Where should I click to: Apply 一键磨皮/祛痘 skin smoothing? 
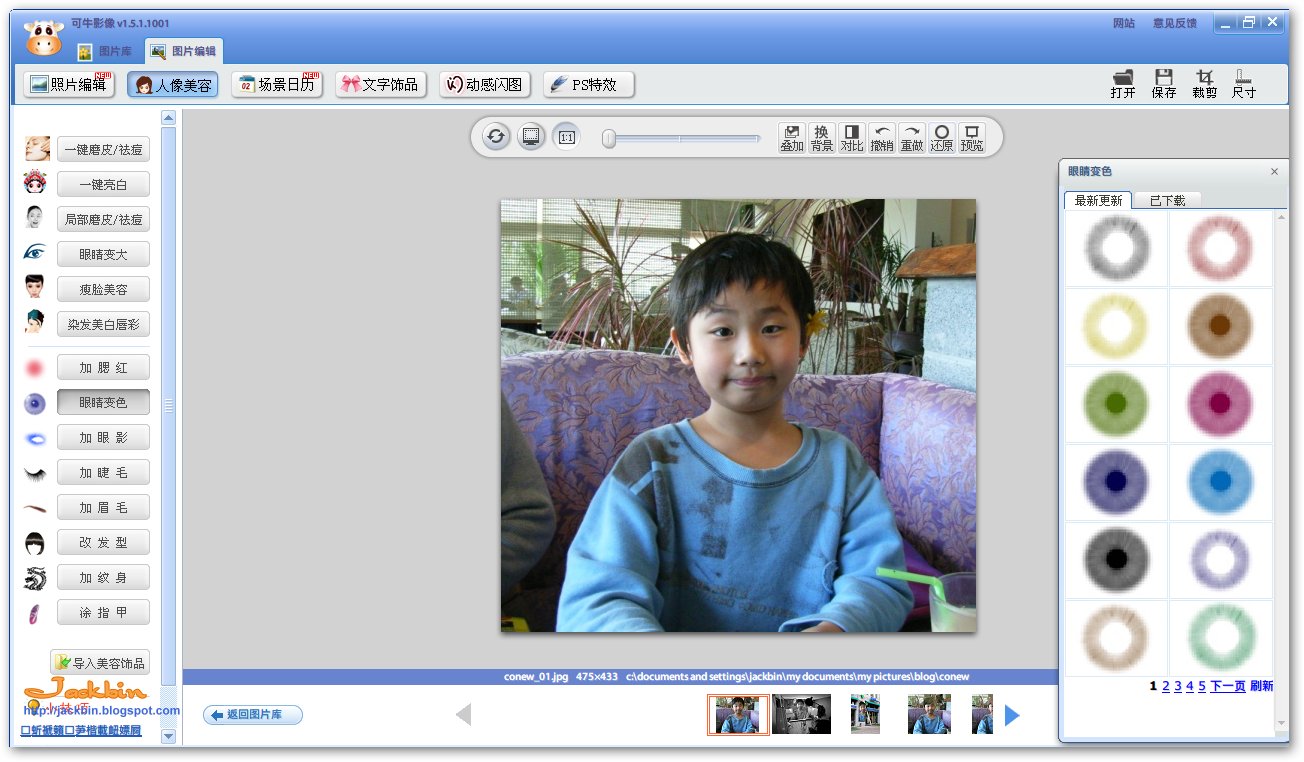(103, 149)
